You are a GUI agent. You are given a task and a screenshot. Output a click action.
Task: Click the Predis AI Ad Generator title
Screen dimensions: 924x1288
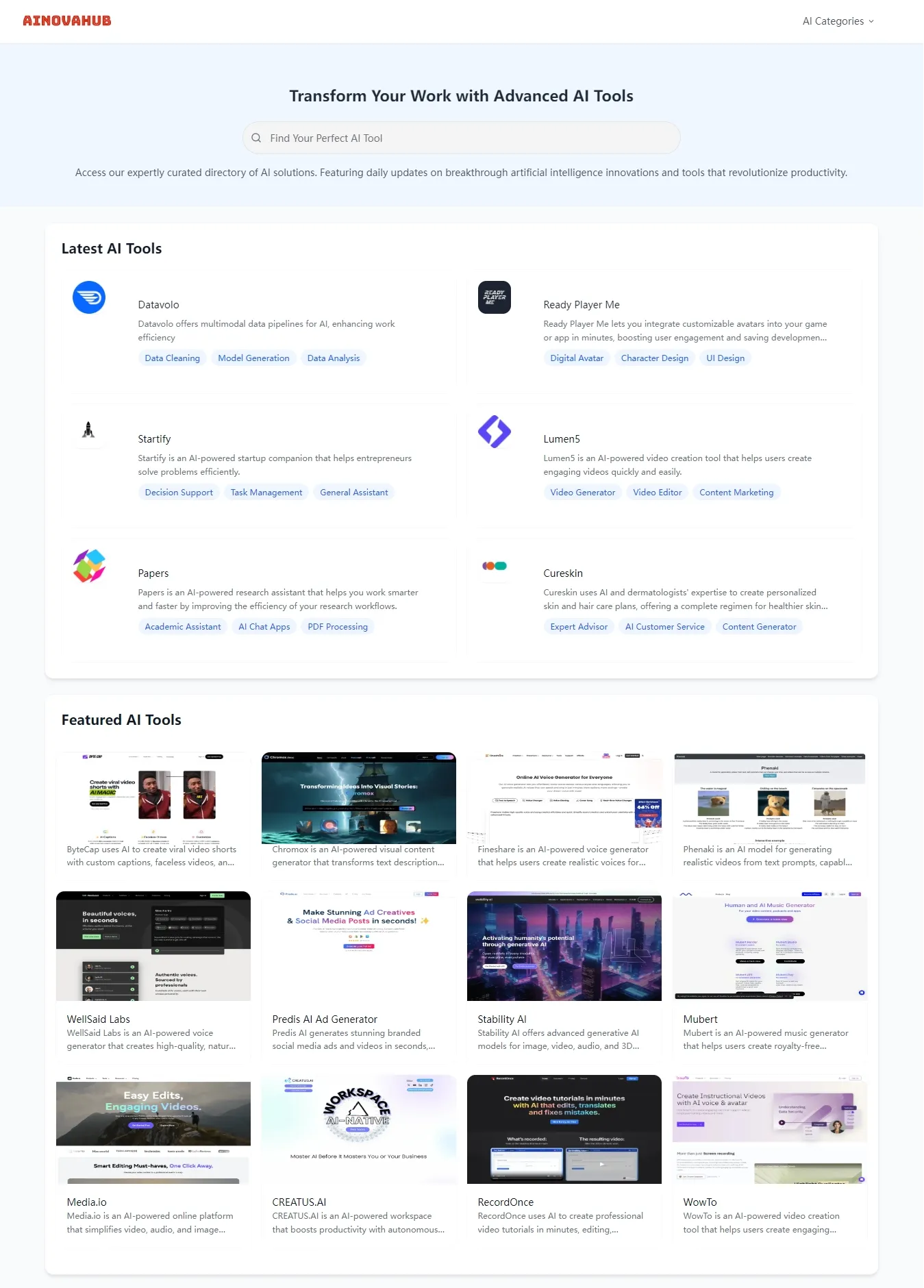[325, 1019]
